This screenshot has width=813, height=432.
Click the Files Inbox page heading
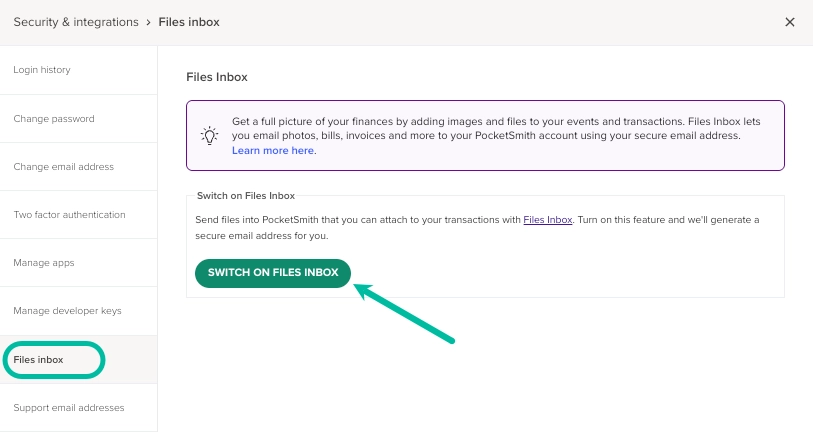coord(217,77)
